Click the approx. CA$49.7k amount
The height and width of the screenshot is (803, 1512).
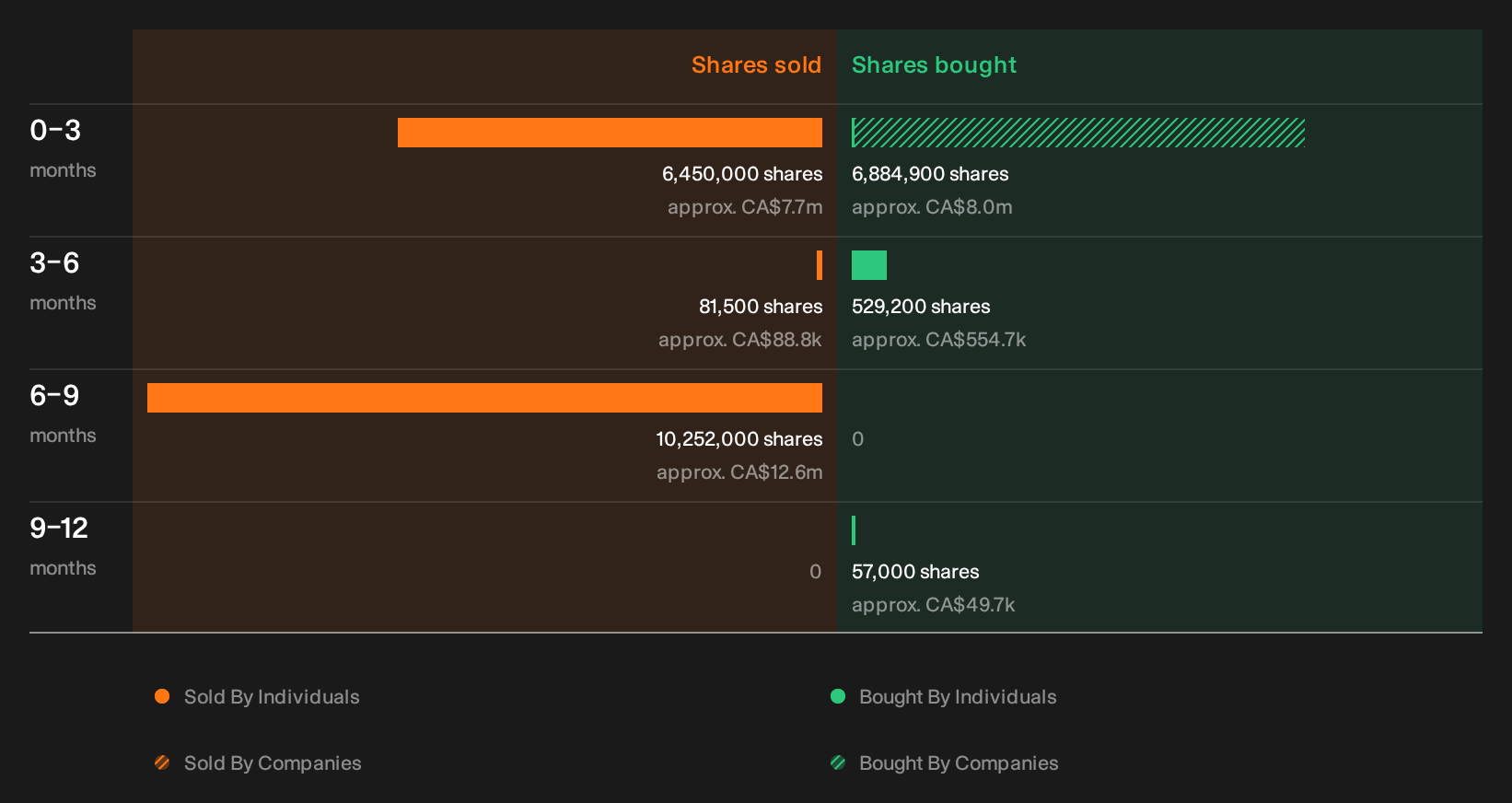tap(933, 605)
